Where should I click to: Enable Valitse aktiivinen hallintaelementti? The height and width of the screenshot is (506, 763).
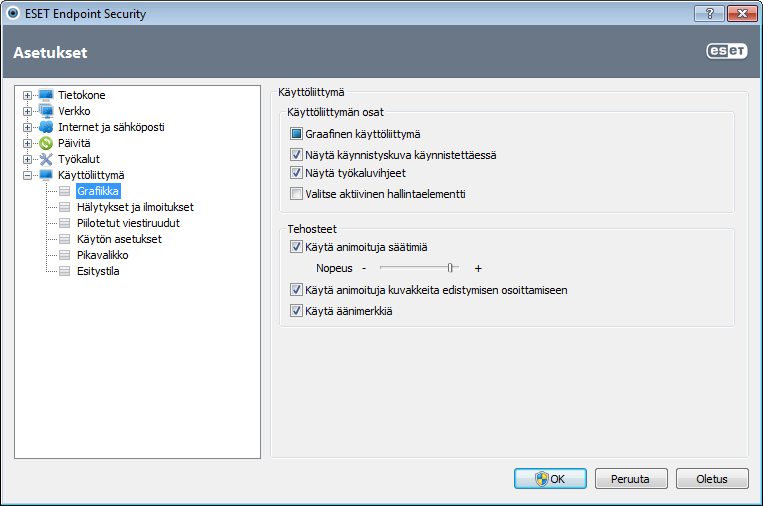pyautogui.click(x=296, y=194)
